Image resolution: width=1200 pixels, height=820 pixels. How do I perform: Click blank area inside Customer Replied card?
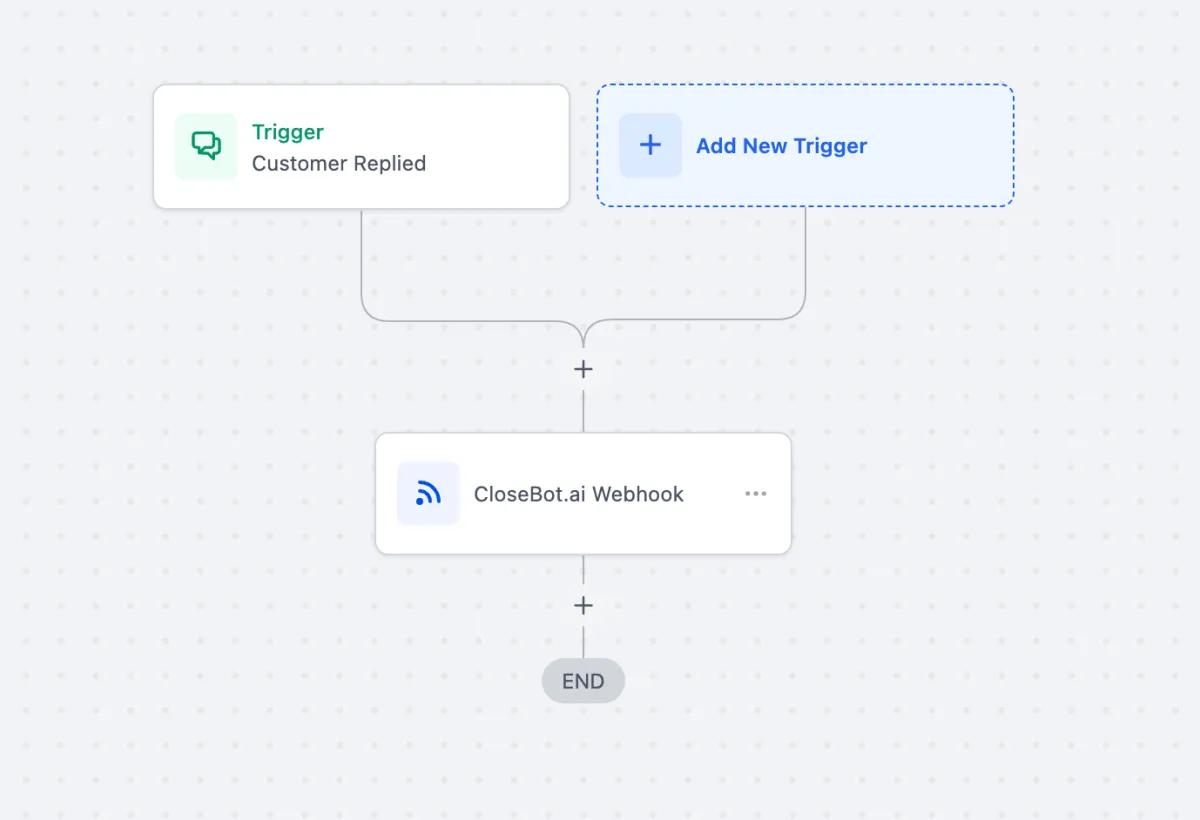pyautogui.click(x=495, y=146)
